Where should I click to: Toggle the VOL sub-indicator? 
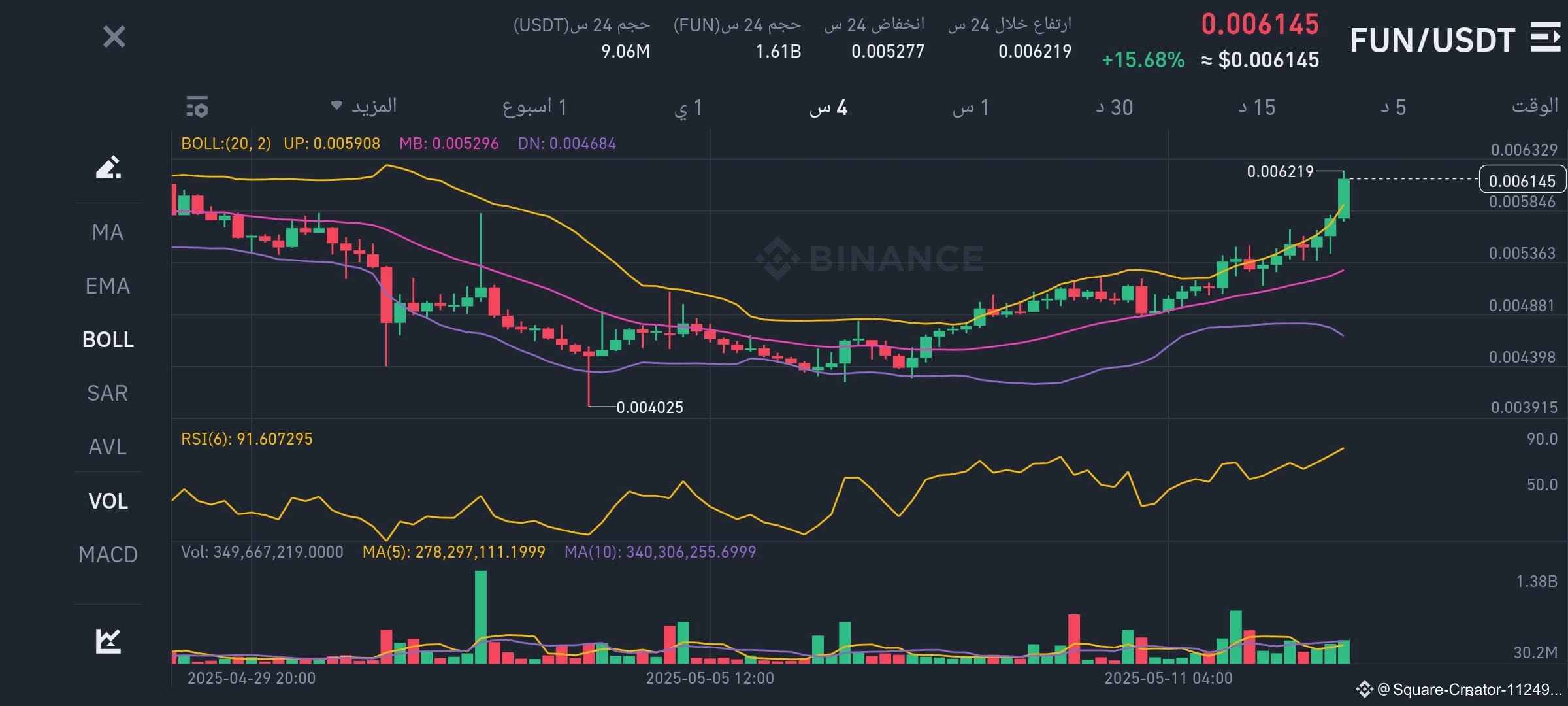click(x=108, y=501)
